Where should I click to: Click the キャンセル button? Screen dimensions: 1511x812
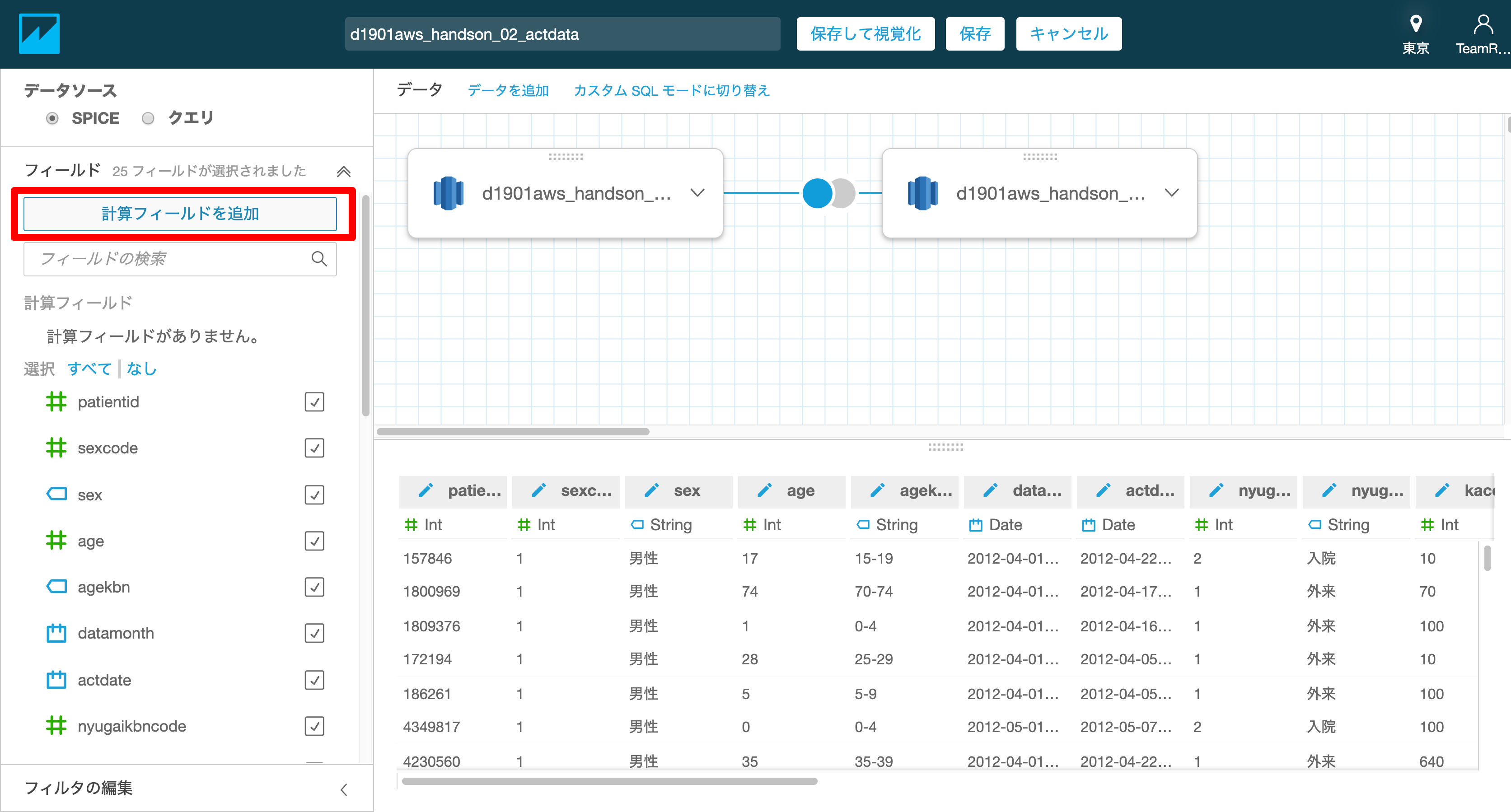click(x=1069, y=34)
